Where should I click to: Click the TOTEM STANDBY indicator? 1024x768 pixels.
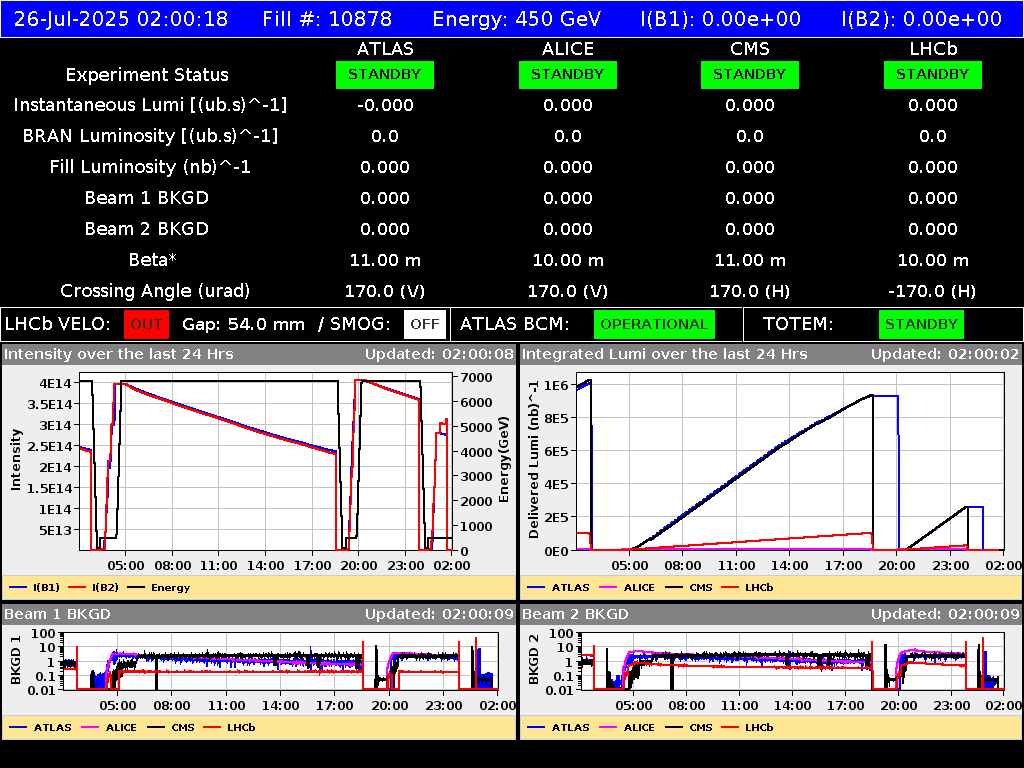(921, 325)
